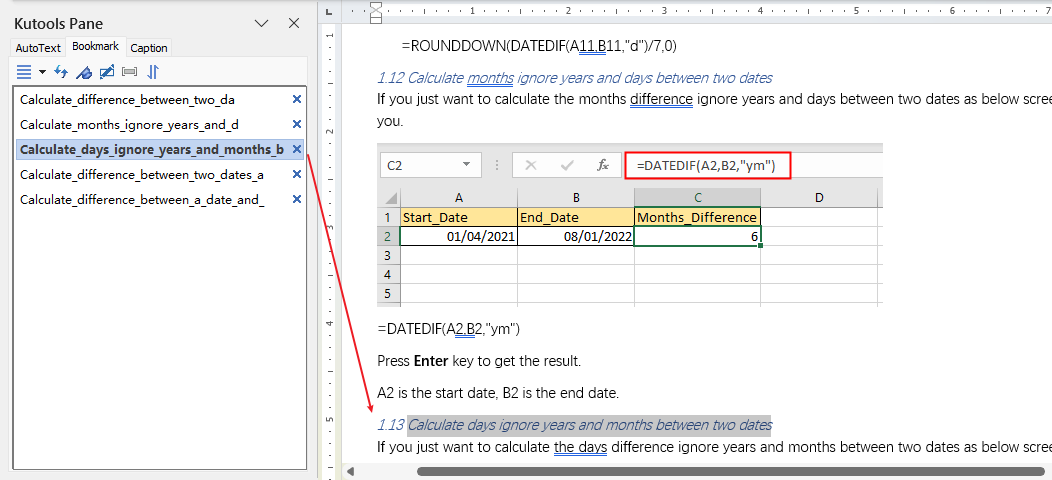Select the Bookmark tab
This screenshot has width=1052, height=480.
(x=95, y=46)
